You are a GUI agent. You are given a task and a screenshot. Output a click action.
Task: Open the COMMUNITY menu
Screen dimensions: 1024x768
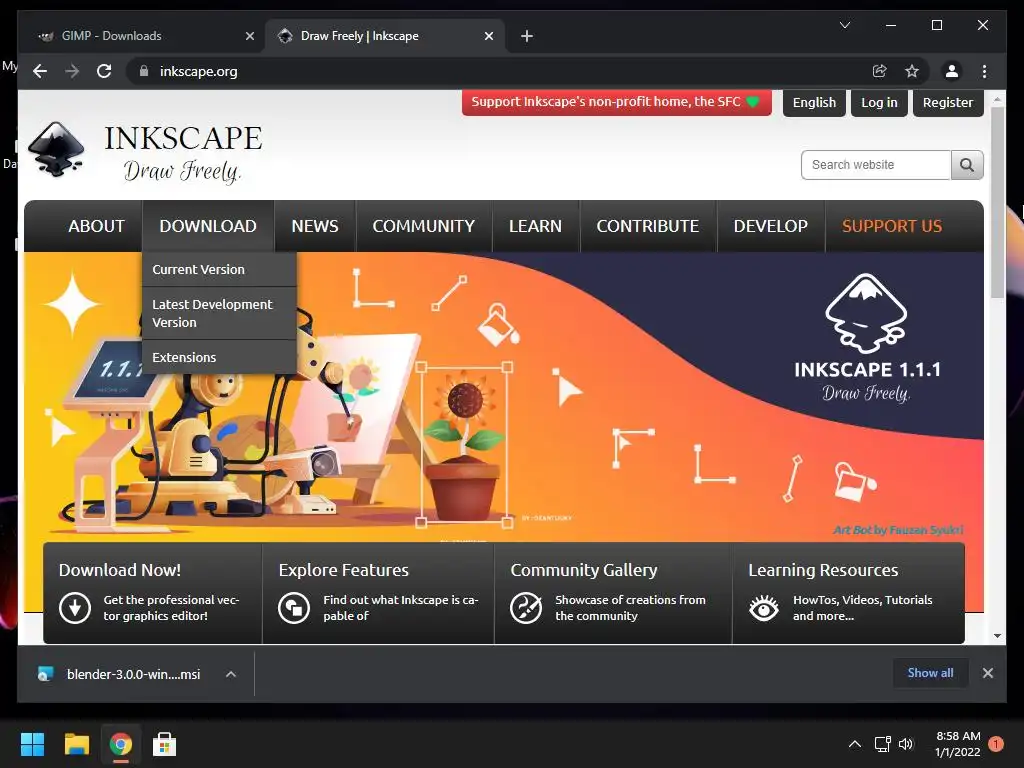click(x=424, y=226)
